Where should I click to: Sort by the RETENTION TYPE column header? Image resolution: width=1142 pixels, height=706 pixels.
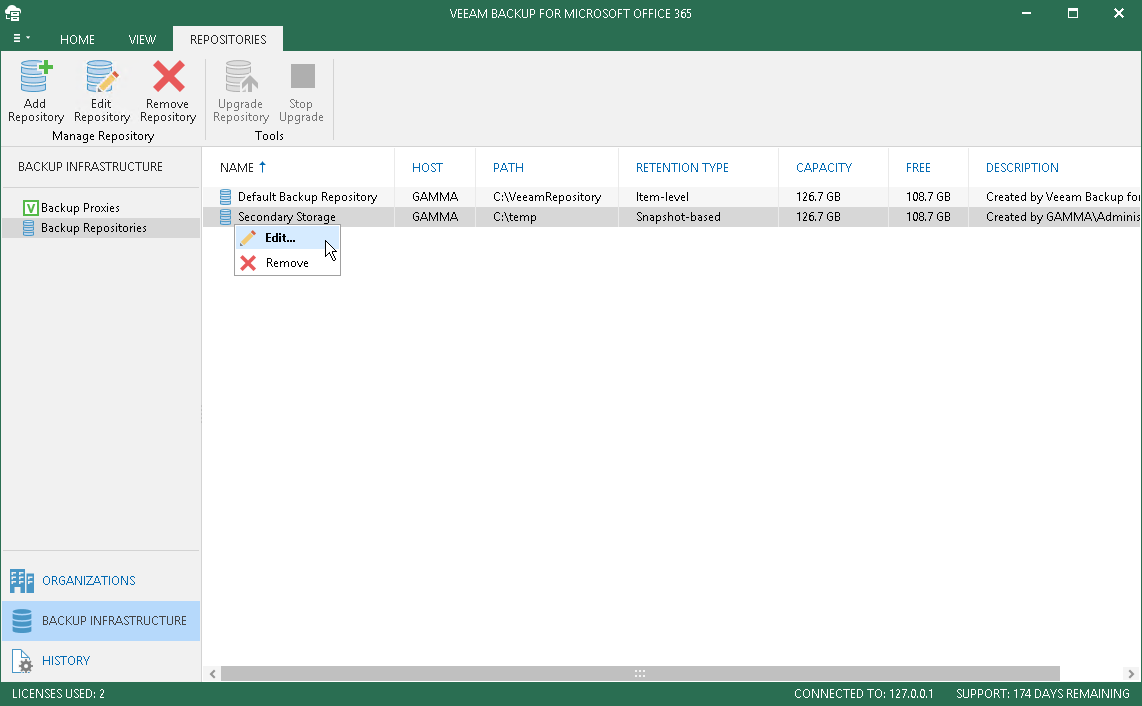click(682, 168)
